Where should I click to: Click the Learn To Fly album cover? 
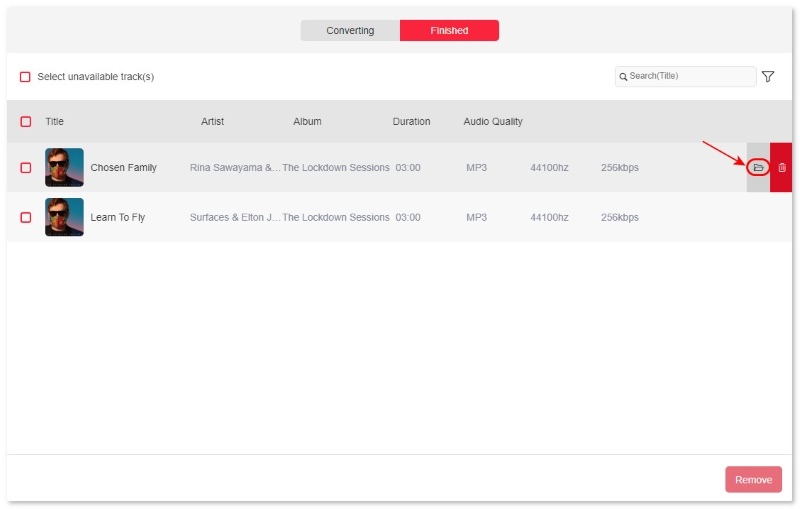64,217
